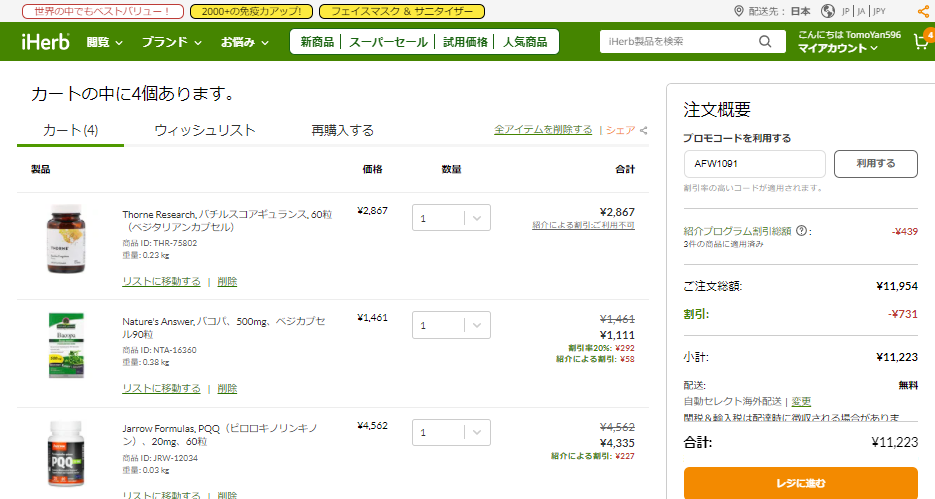This screenshot has width=935, height=499.
Task: Open the 試用価格 trial price menu item
Action: click(465, 42)
